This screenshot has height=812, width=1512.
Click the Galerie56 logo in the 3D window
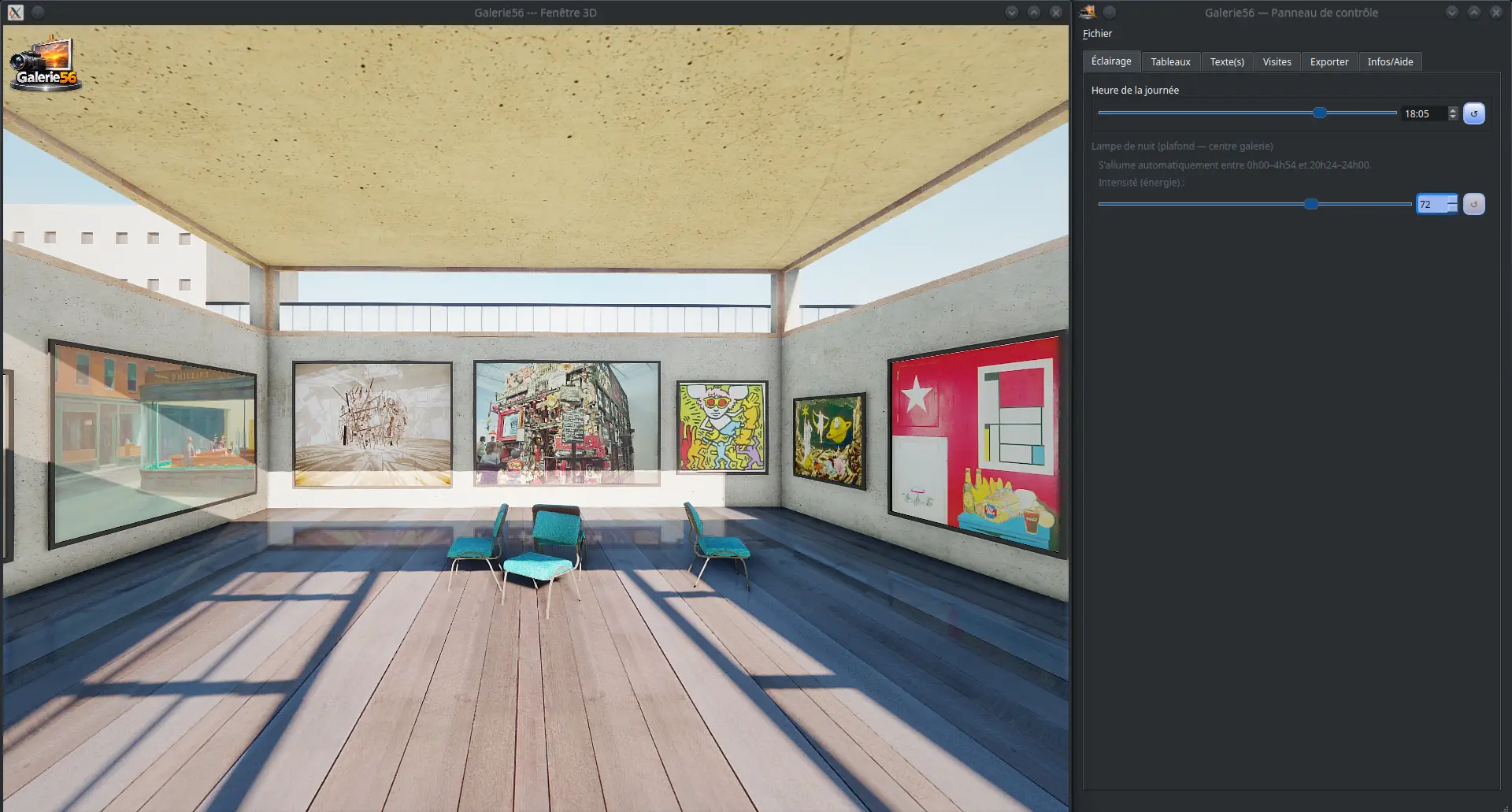click(46, 63)
